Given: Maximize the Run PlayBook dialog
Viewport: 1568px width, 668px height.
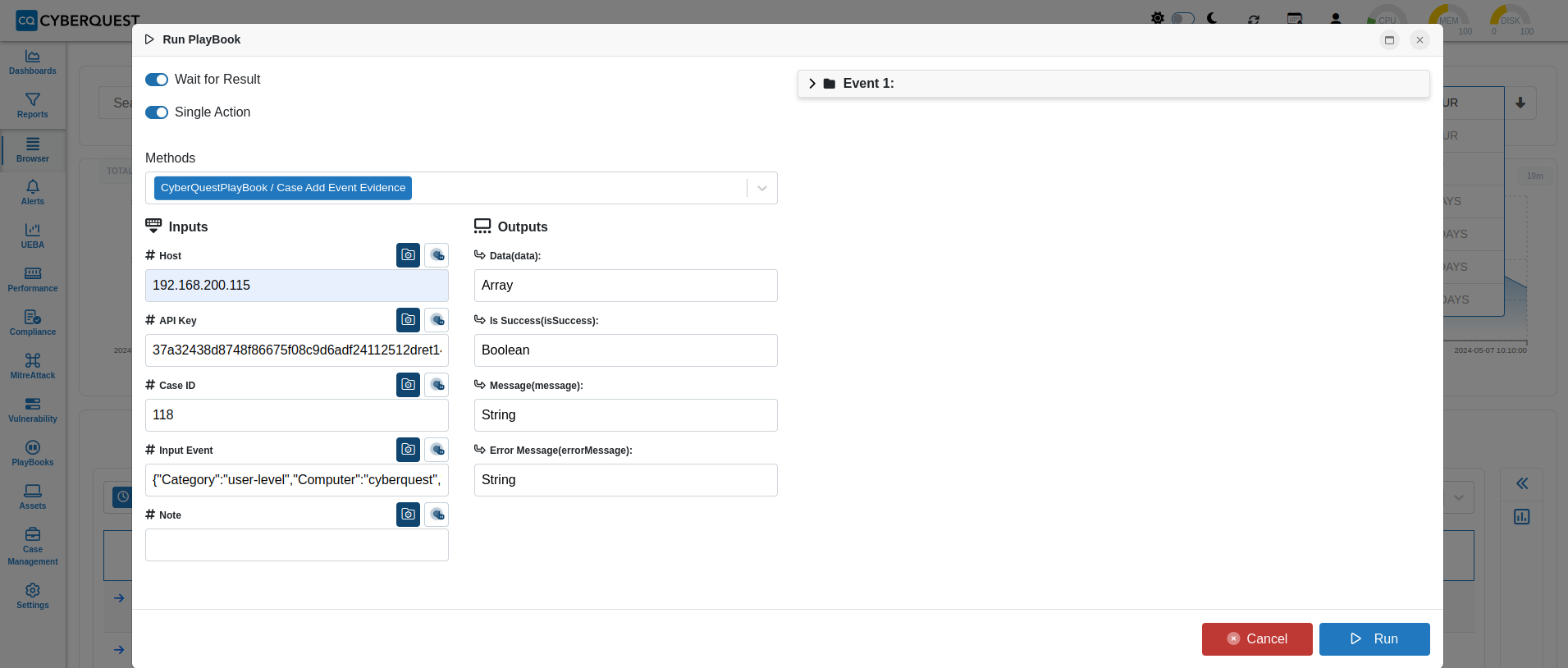Looking at the screenshot, I should (1389, 40).
